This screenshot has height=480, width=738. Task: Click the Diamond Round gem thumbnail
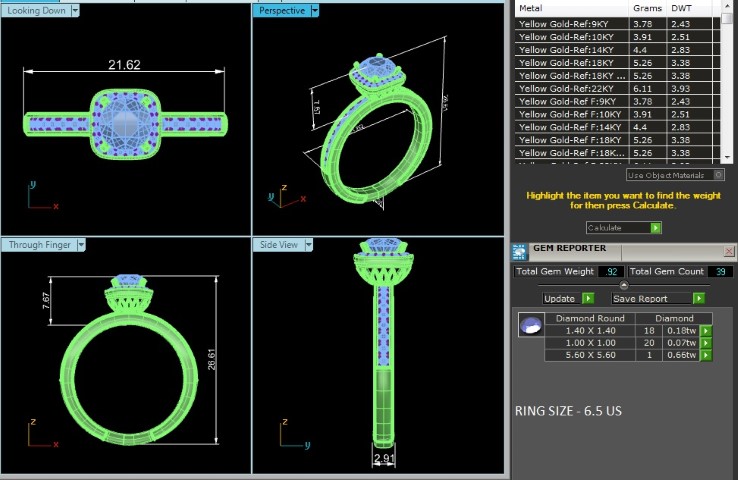(531, 324)
